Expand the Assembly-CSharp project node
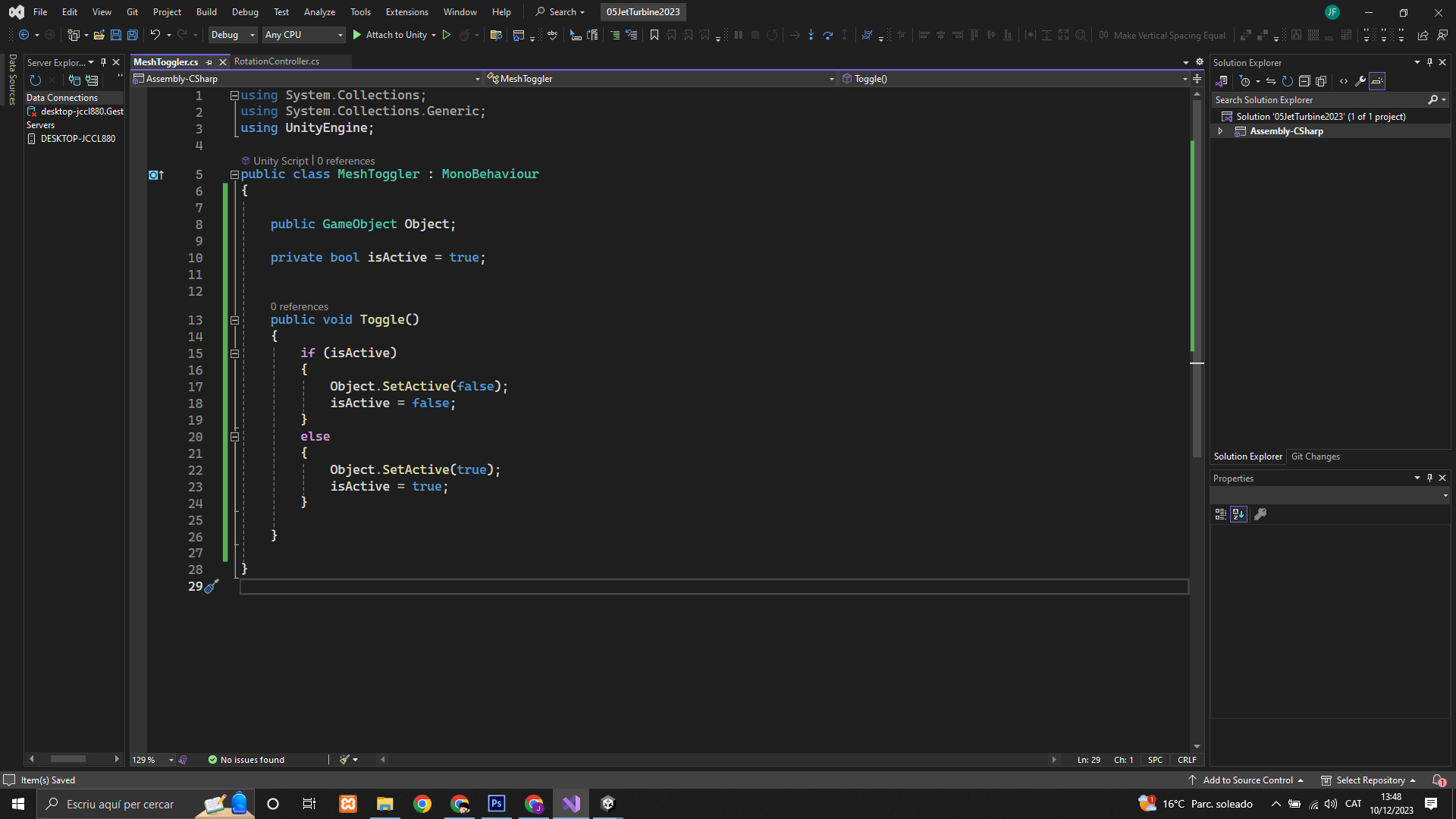Viewport: 1456px width, 819px height. click(1220, 131)
